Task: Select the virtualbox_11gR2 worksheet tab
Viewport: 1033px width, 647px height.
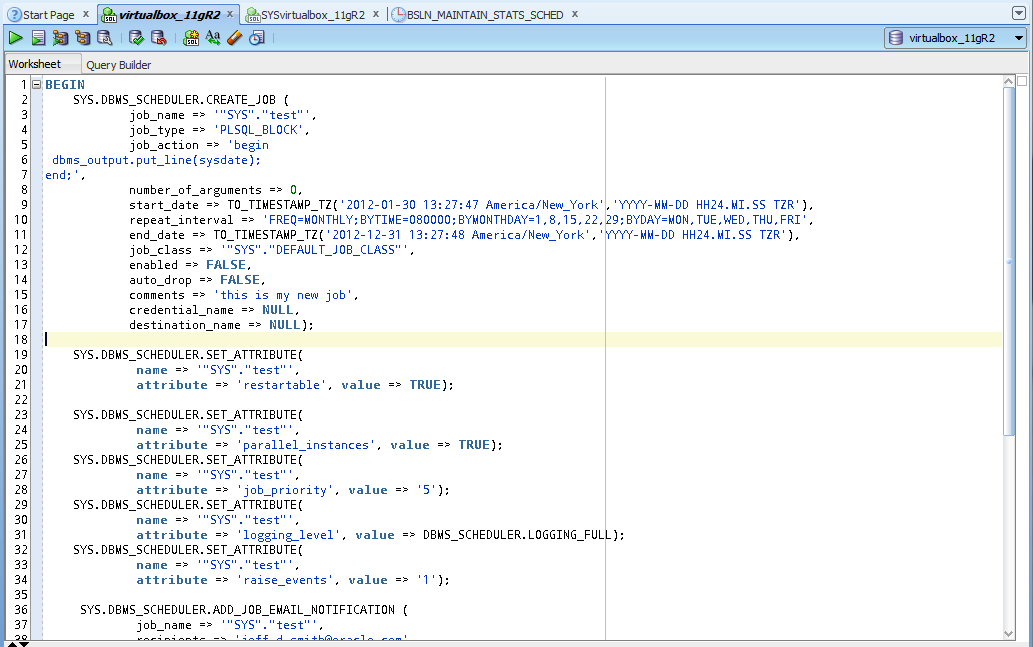Action: (x=169, y=14)
